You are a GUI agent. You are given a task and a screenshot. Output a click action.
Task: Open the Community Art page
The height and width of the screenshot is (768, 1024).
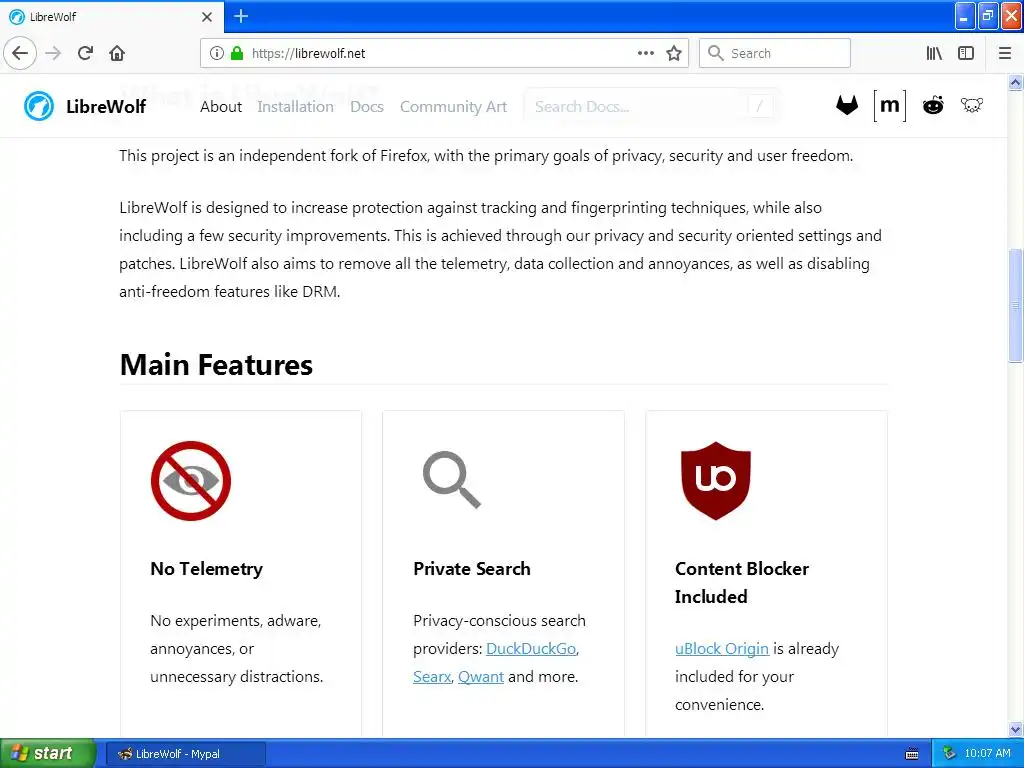coord(453,106)
